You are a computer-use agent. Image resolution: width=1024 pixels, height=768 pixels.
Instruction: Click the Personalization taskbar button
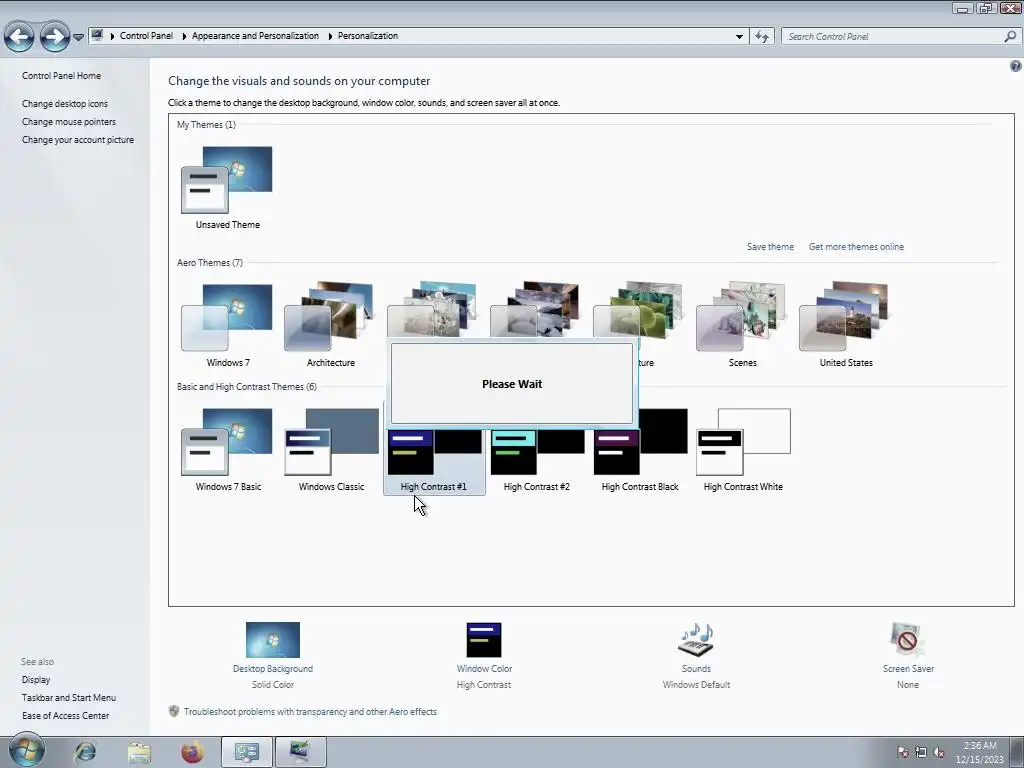(300, 752)
